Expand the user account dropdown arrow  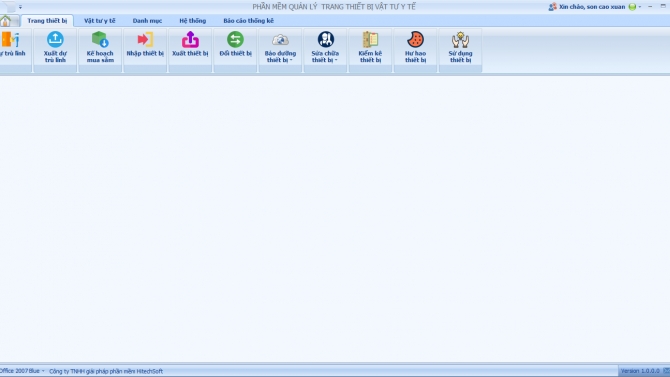point(640,7)
